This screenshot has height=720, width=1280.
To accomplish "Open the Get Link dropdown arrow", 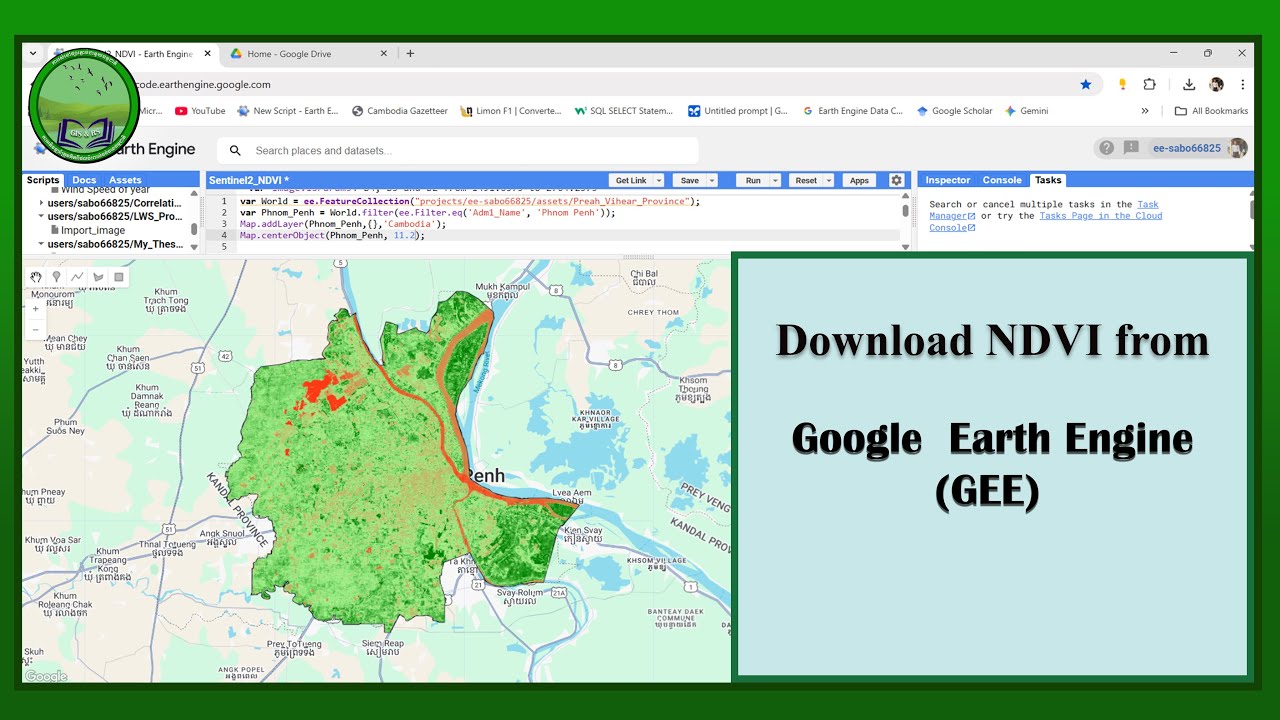I will [x=659, y=180].
